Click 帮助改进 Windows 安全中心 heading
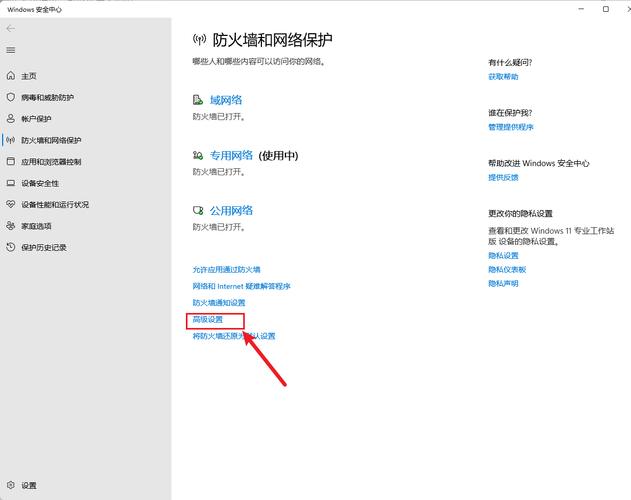Screen dimensions: 631x500 point(539,163)
